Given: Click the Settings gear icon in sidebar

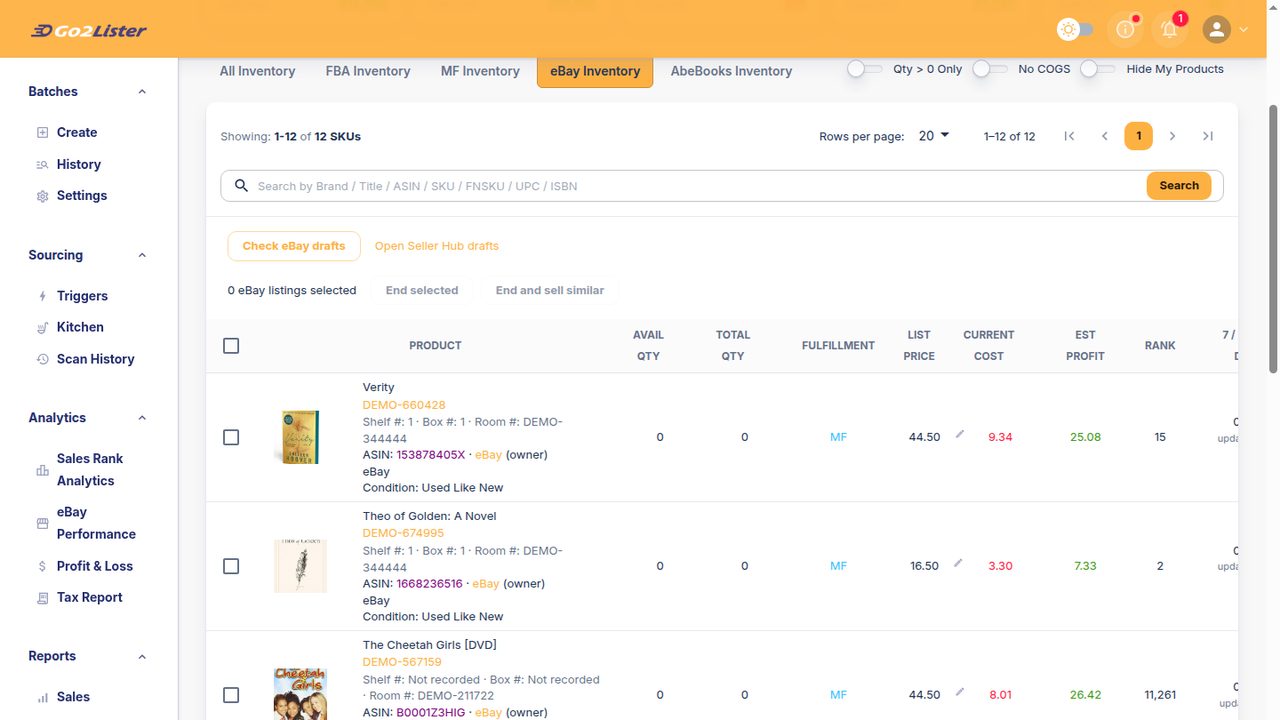Looking at the screenshot, I should [x=42, y=196].
